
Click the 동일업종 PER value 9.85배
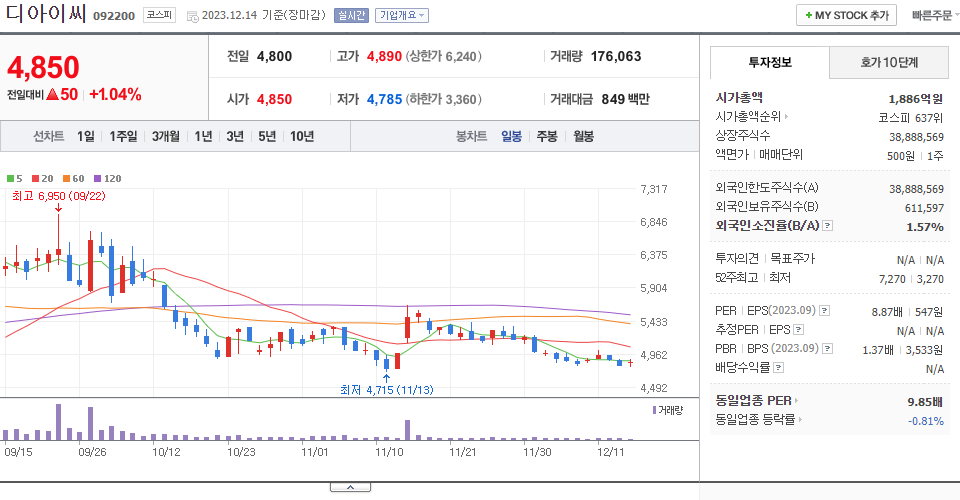click(925, 402)
